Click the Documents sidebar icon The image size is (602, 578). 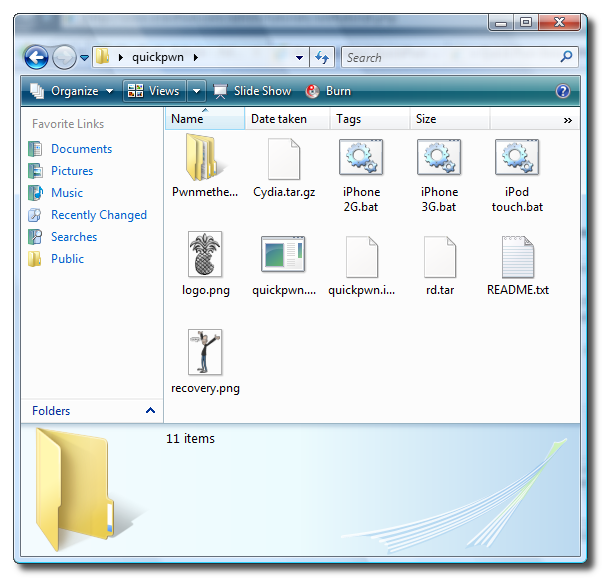point(35,149)
